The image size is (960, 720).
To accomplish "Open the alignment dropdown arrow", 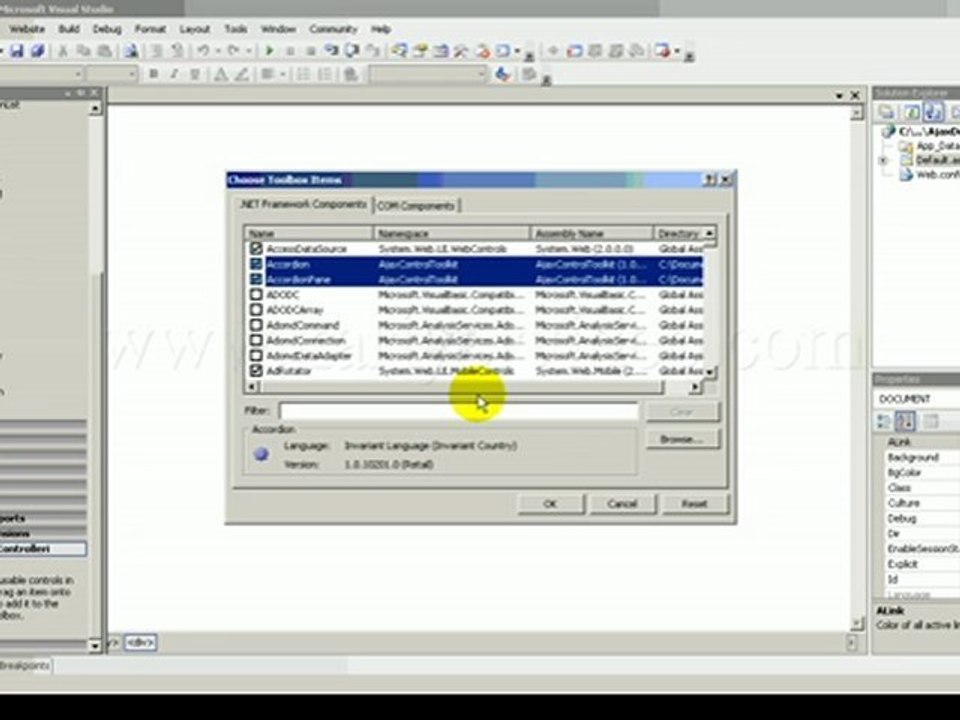I will (282, 75).
